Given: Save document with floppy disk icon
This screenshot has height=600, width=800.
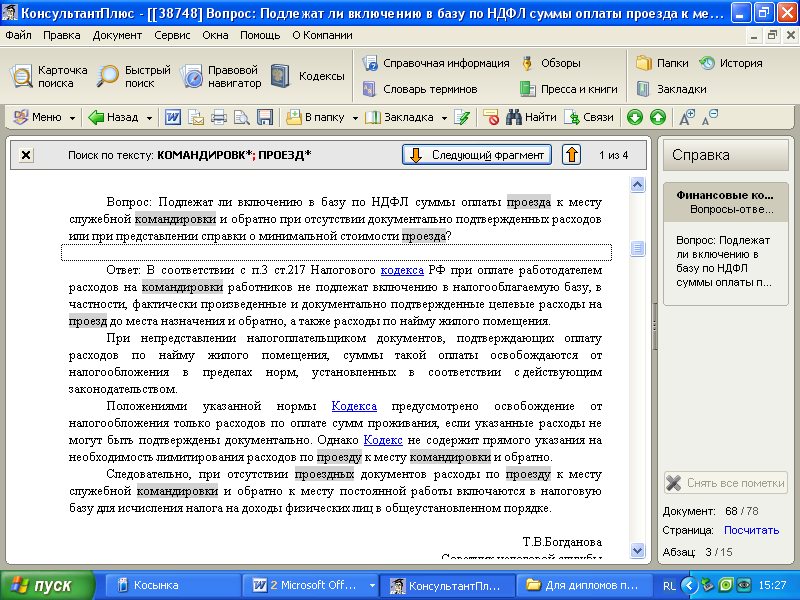Looking at the screenshot, I should [265, 117].
